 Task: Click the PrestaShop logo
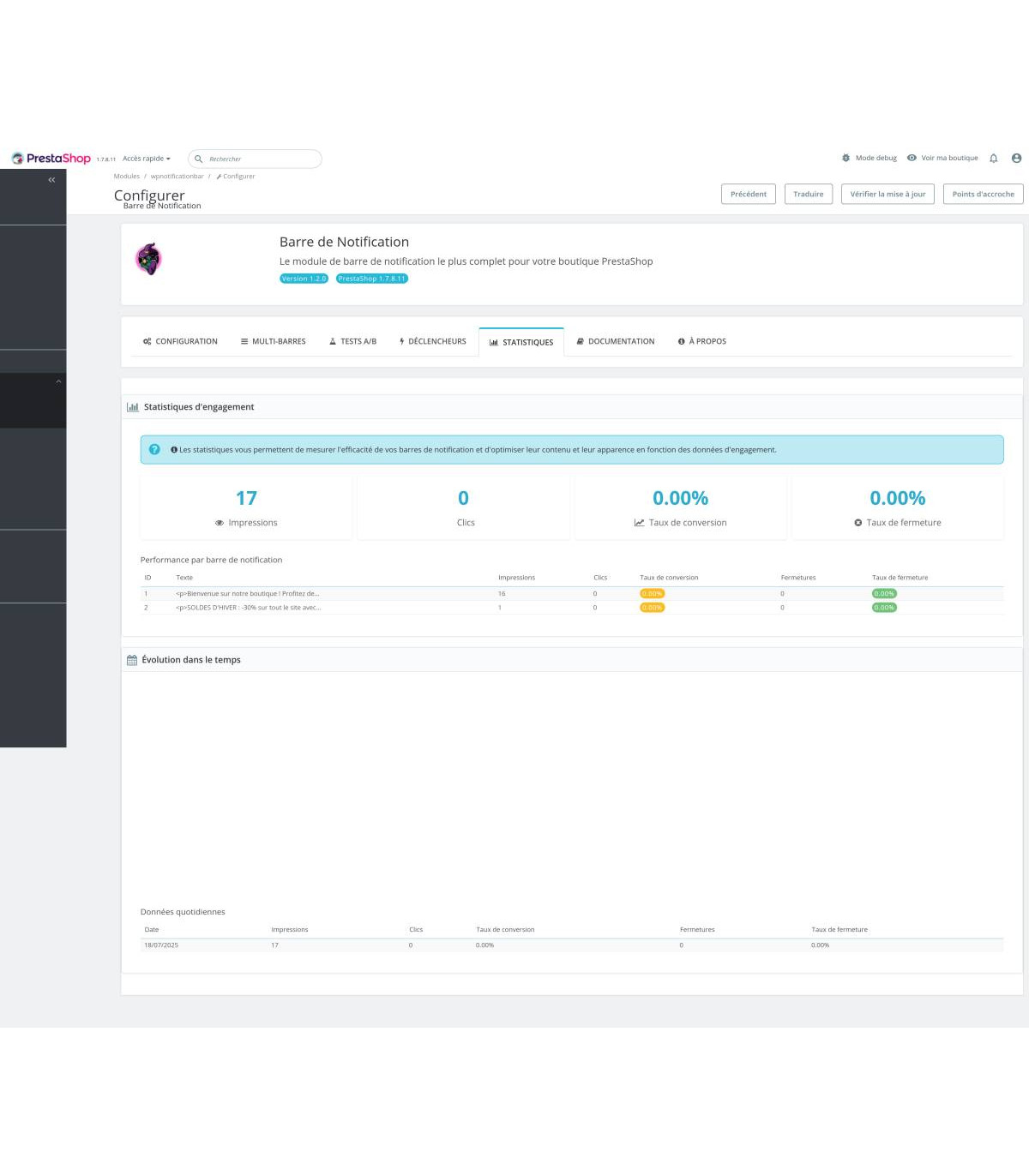51,159
